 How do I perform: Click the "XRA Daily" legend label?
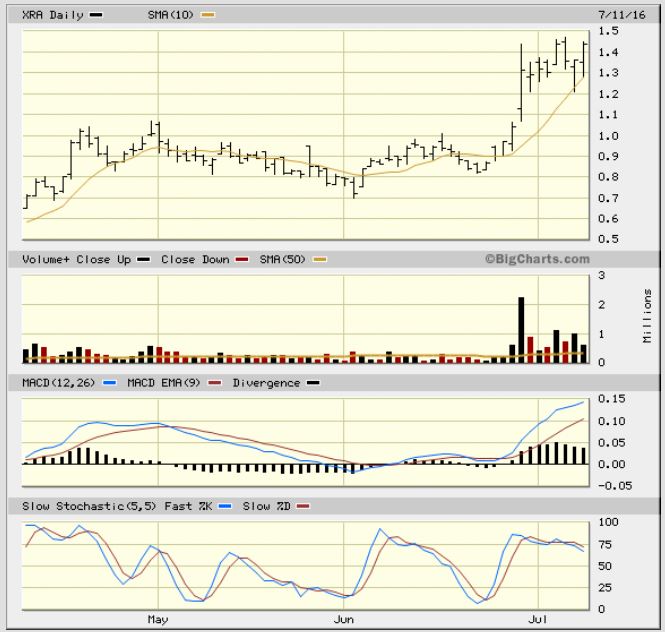pyautogui.click(x=53, y=15)
